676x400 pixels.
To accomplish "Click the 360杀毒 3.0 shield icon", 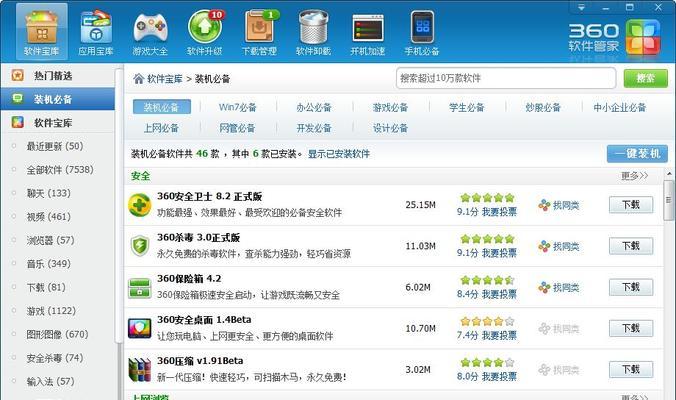I will click(140, 246).
